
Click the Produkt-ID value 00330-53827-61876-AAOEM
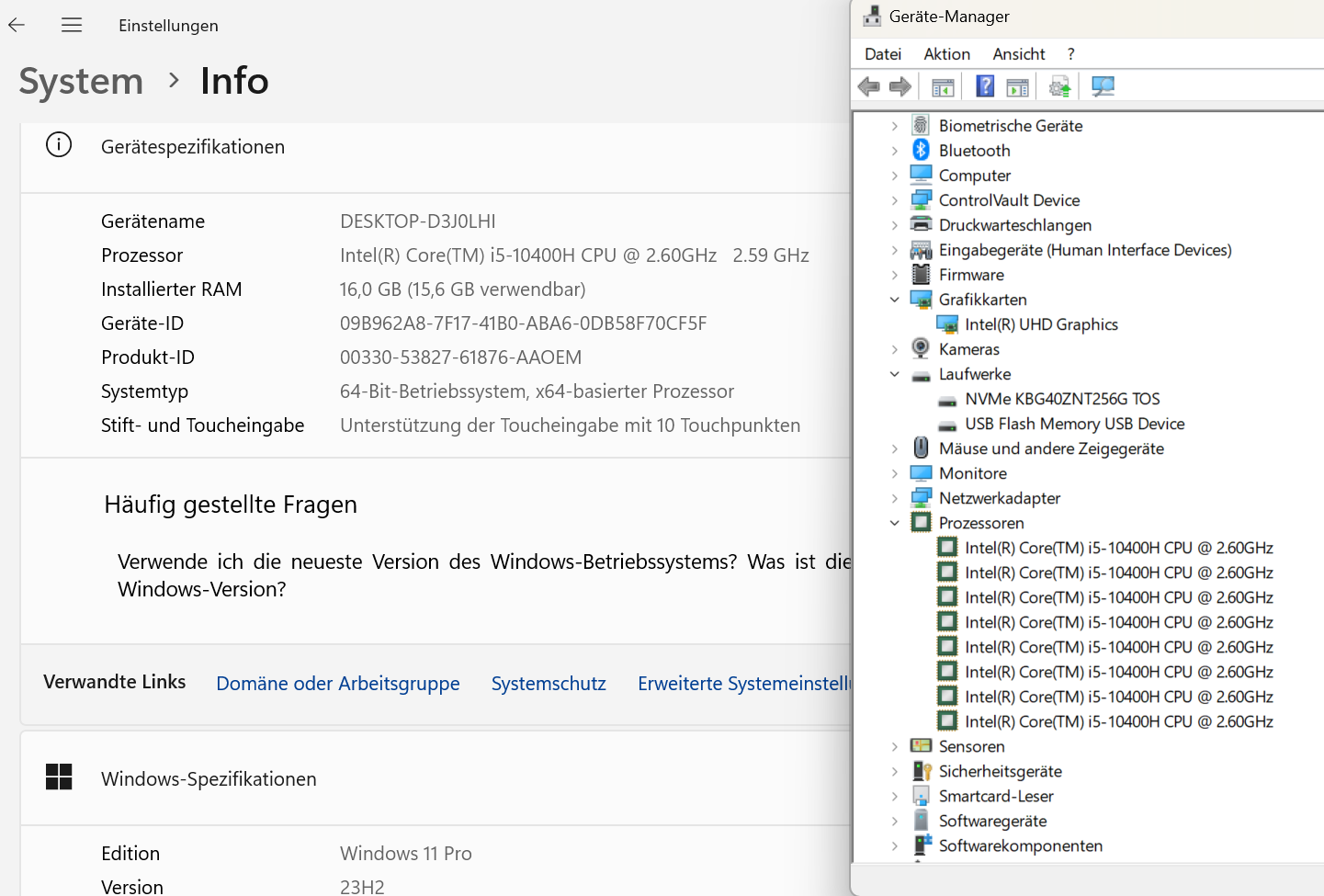point(461,357)
